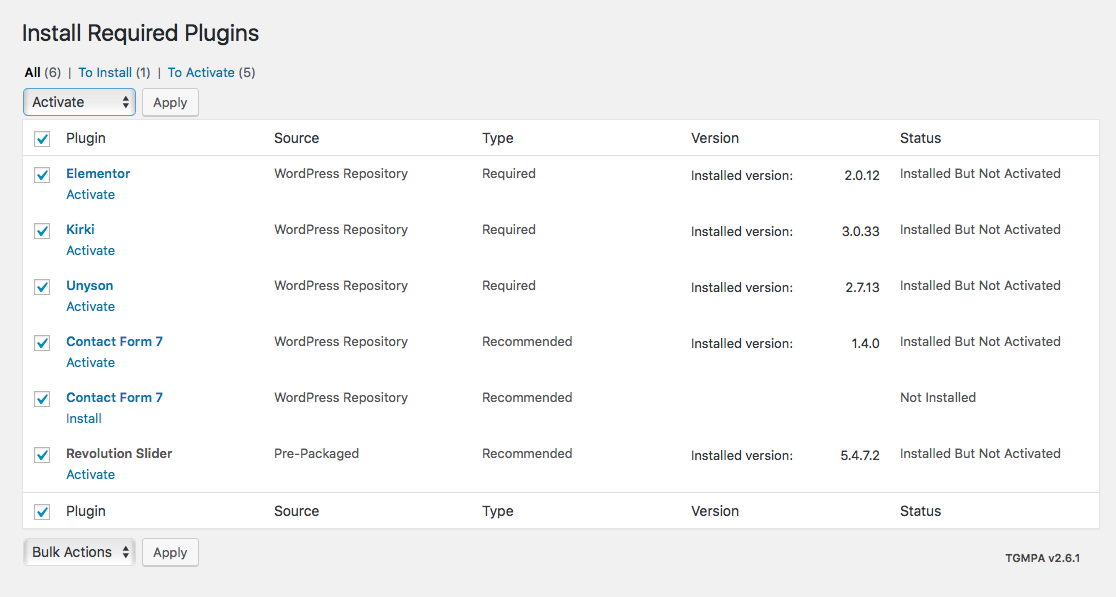
Task: Click Activate link under Revolution Slider
Action: pos(90,475)
